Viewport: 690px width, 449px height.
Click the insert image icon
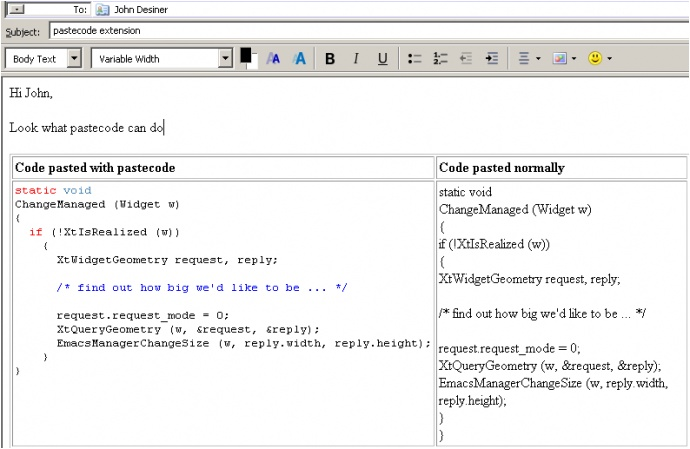pos(560,59)
